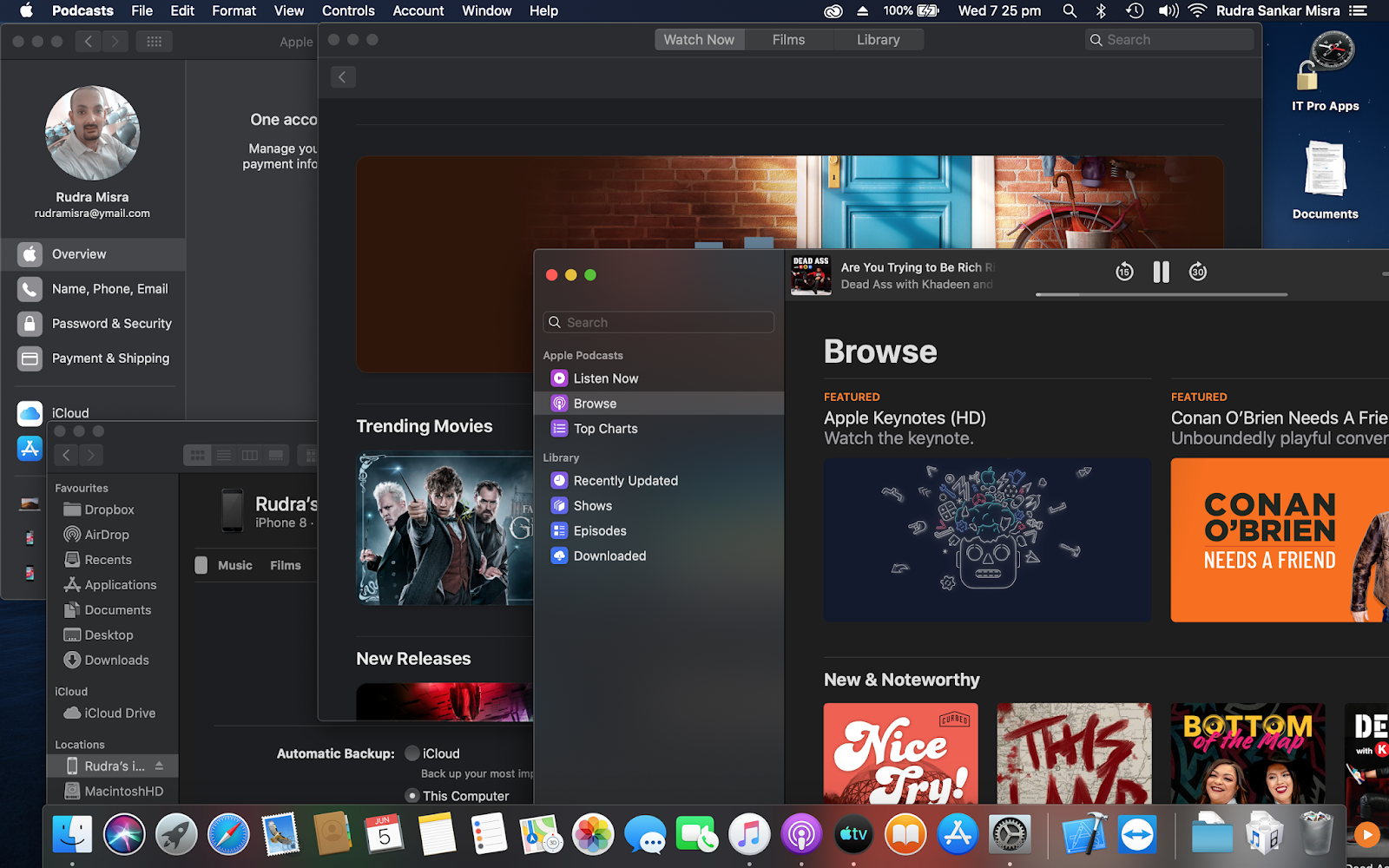Screen dimensions: 1389x868
Task: Open the Apple Keynotes (HD) featured artwork
Action: (988, 540)
